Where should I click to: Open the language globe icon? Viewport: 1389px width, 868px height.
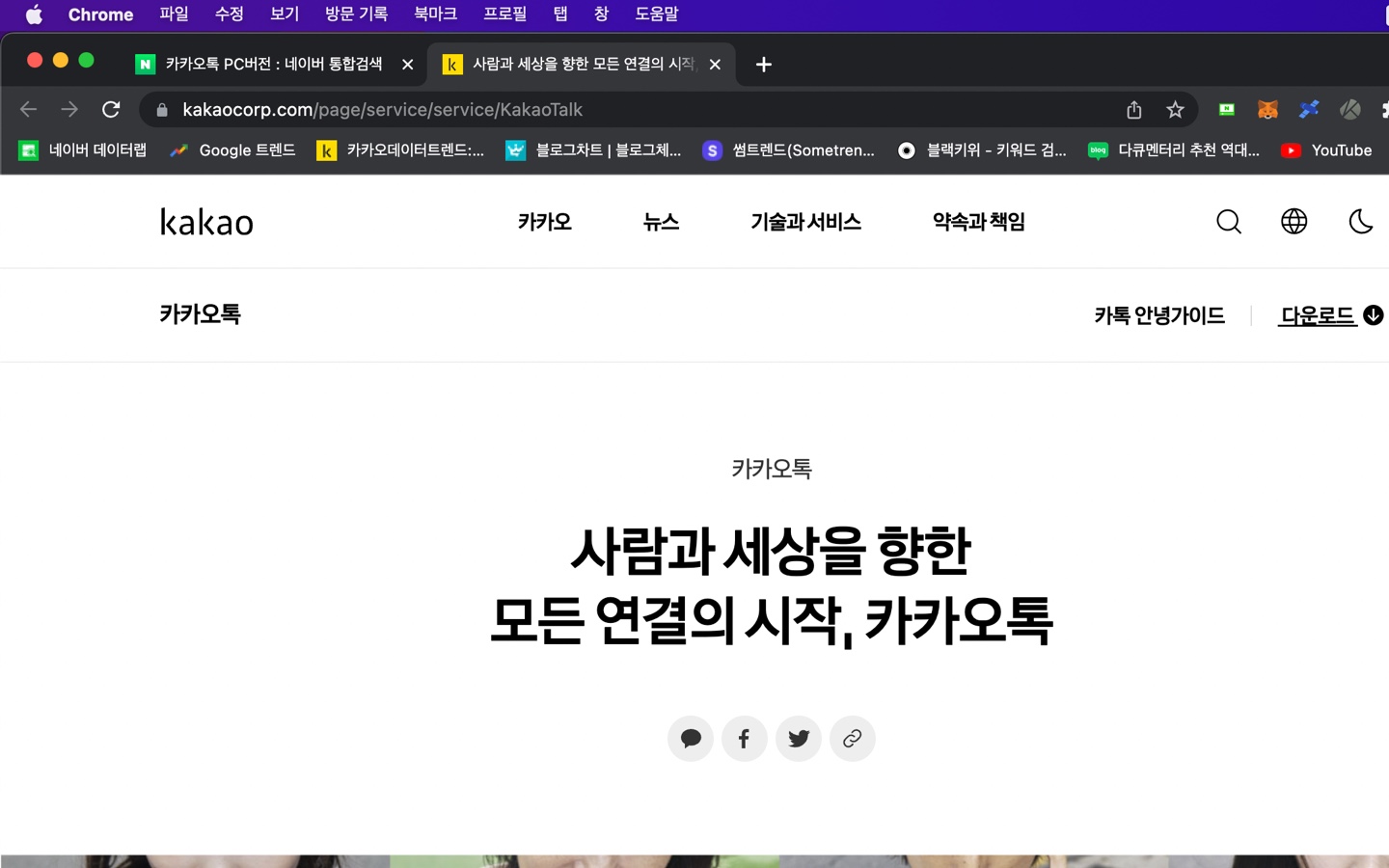1294,222
